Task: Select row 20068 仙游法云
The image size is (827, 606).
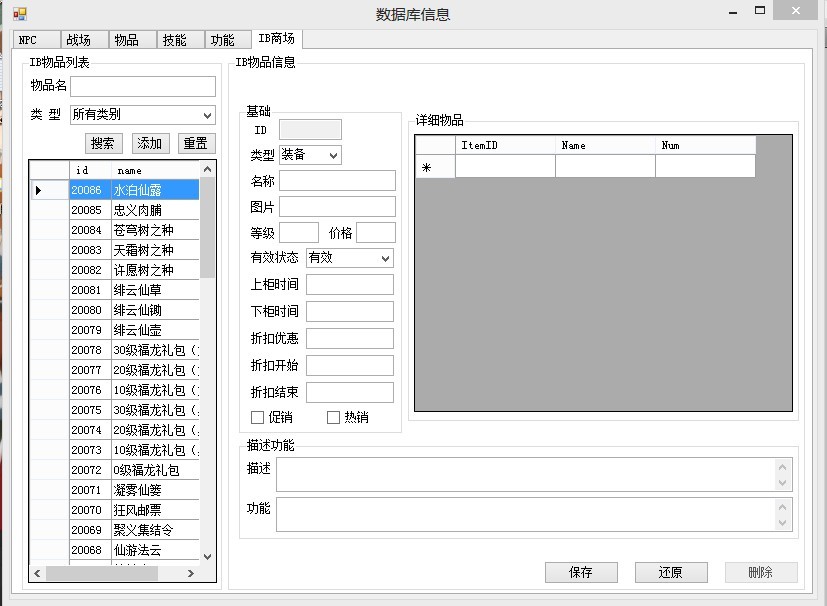Action: point(115,550)
